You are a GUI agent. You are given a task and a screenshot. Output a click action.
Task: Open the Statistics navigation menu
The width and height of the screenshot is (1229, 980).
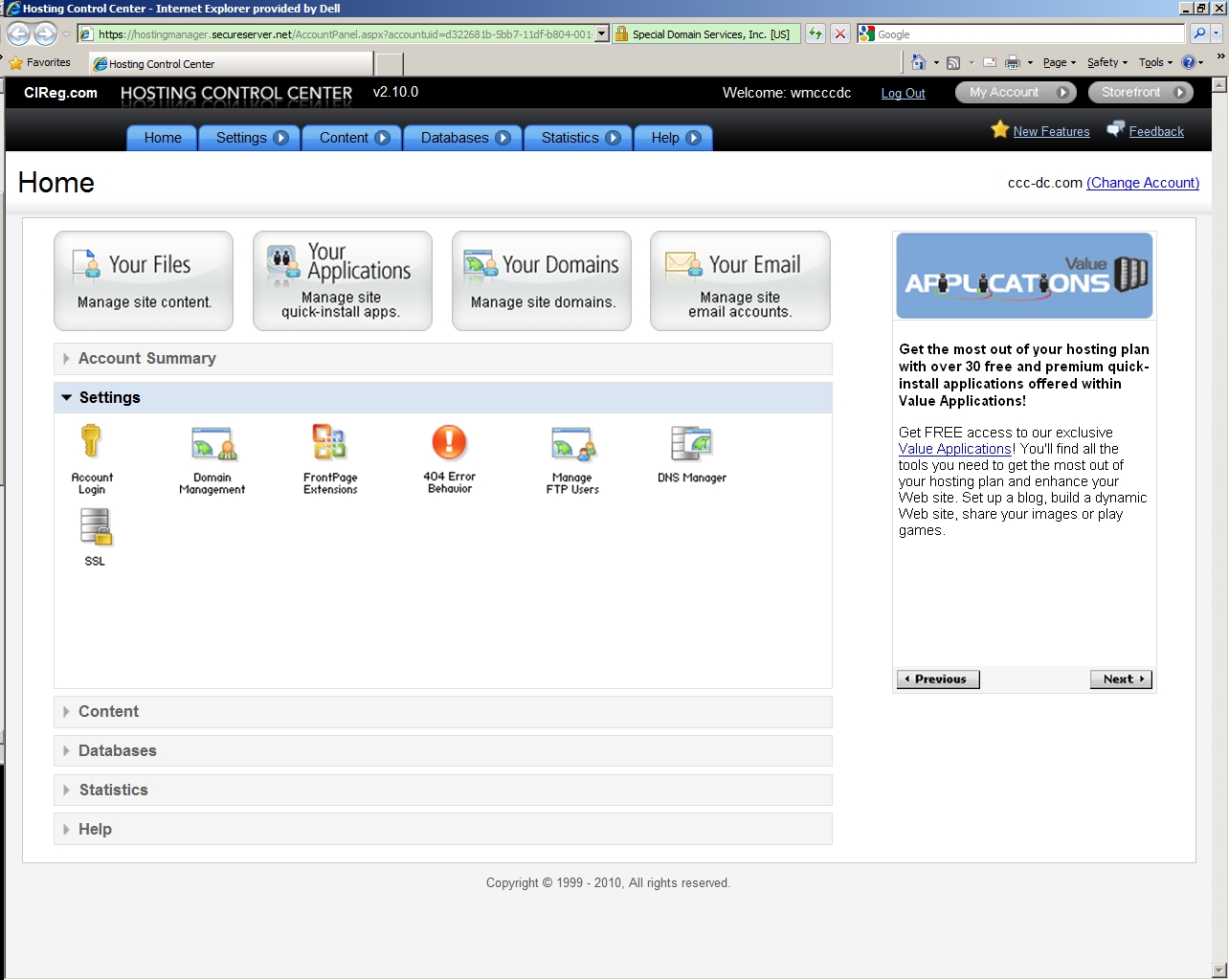[579, 138]
